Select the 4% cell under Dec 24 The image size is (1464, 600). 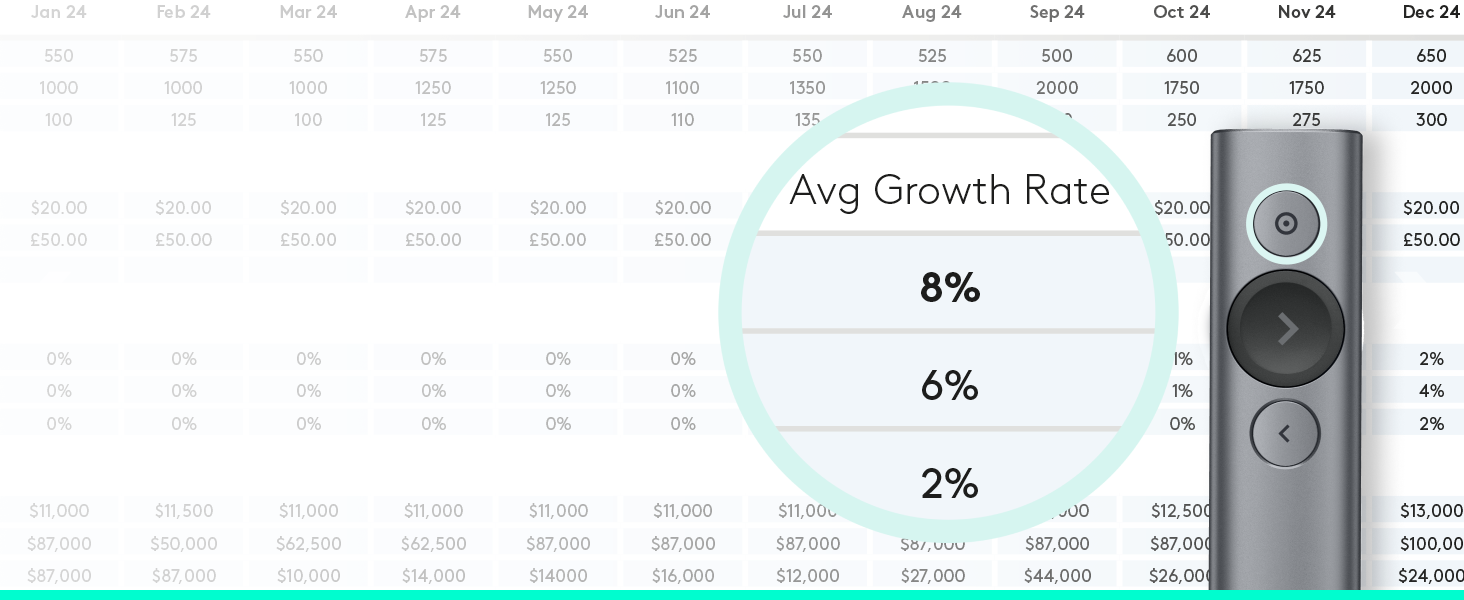tap(1431, 391)
